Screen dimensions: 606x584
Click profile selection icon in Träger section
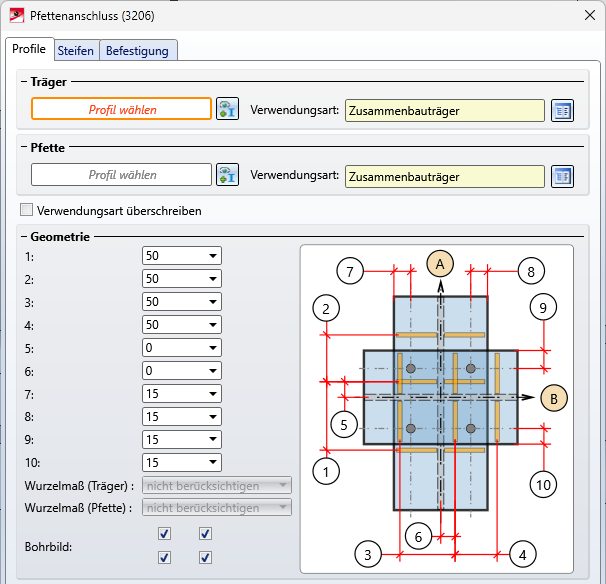click(x=227, y=109)
